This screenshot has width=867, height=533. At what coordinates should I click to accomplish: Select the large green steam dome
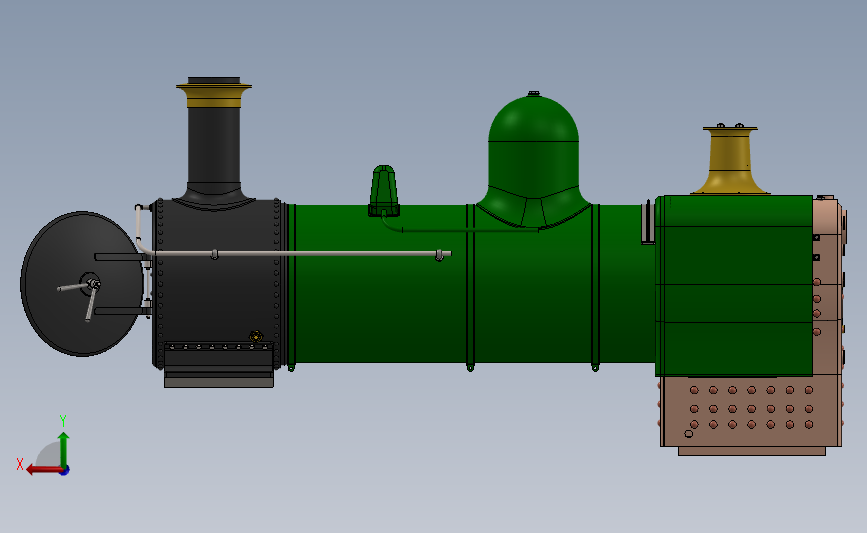[x=534, y=160]
